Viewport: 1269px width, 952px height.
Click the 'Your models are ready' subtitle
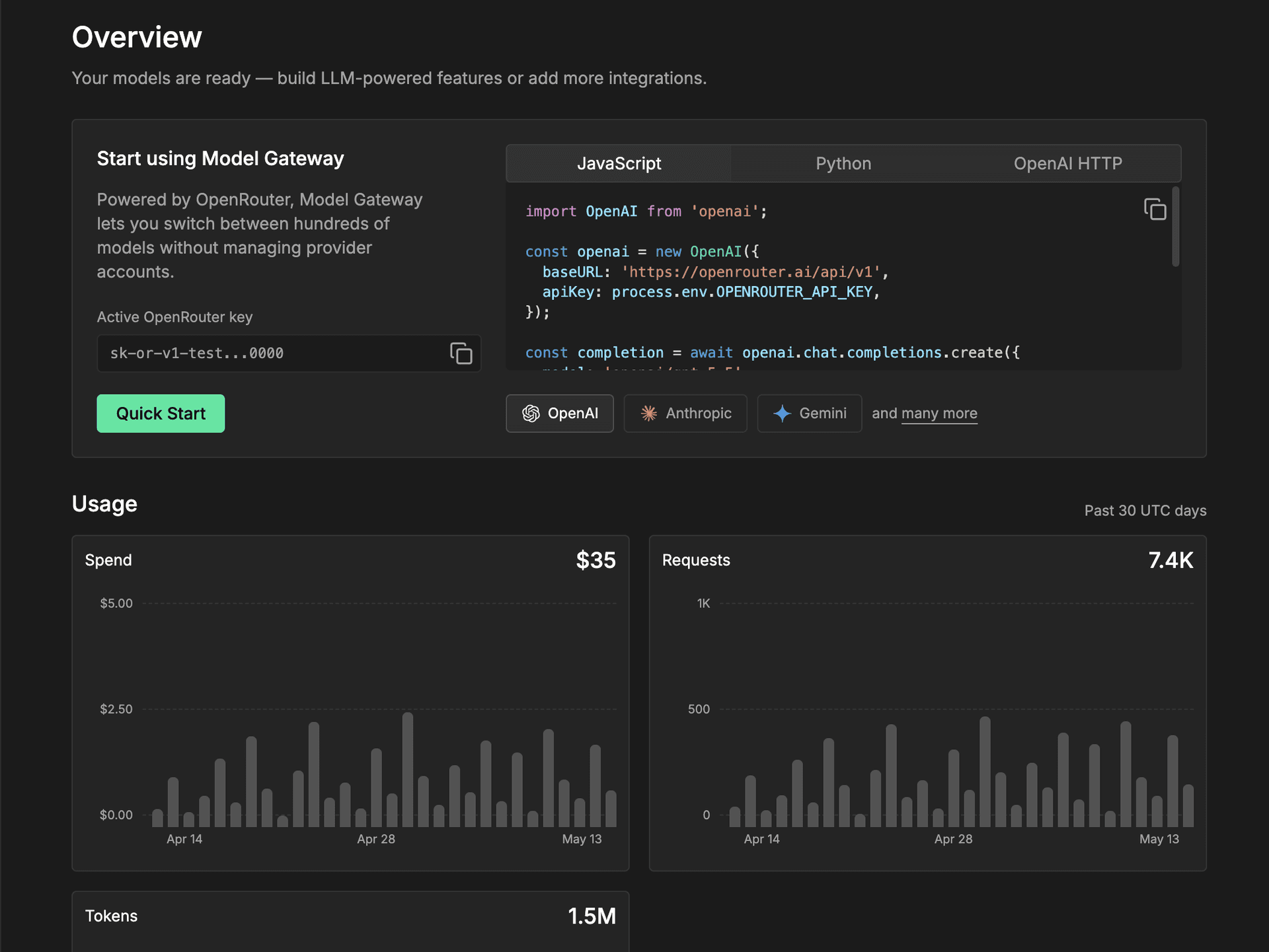(389, 78)
